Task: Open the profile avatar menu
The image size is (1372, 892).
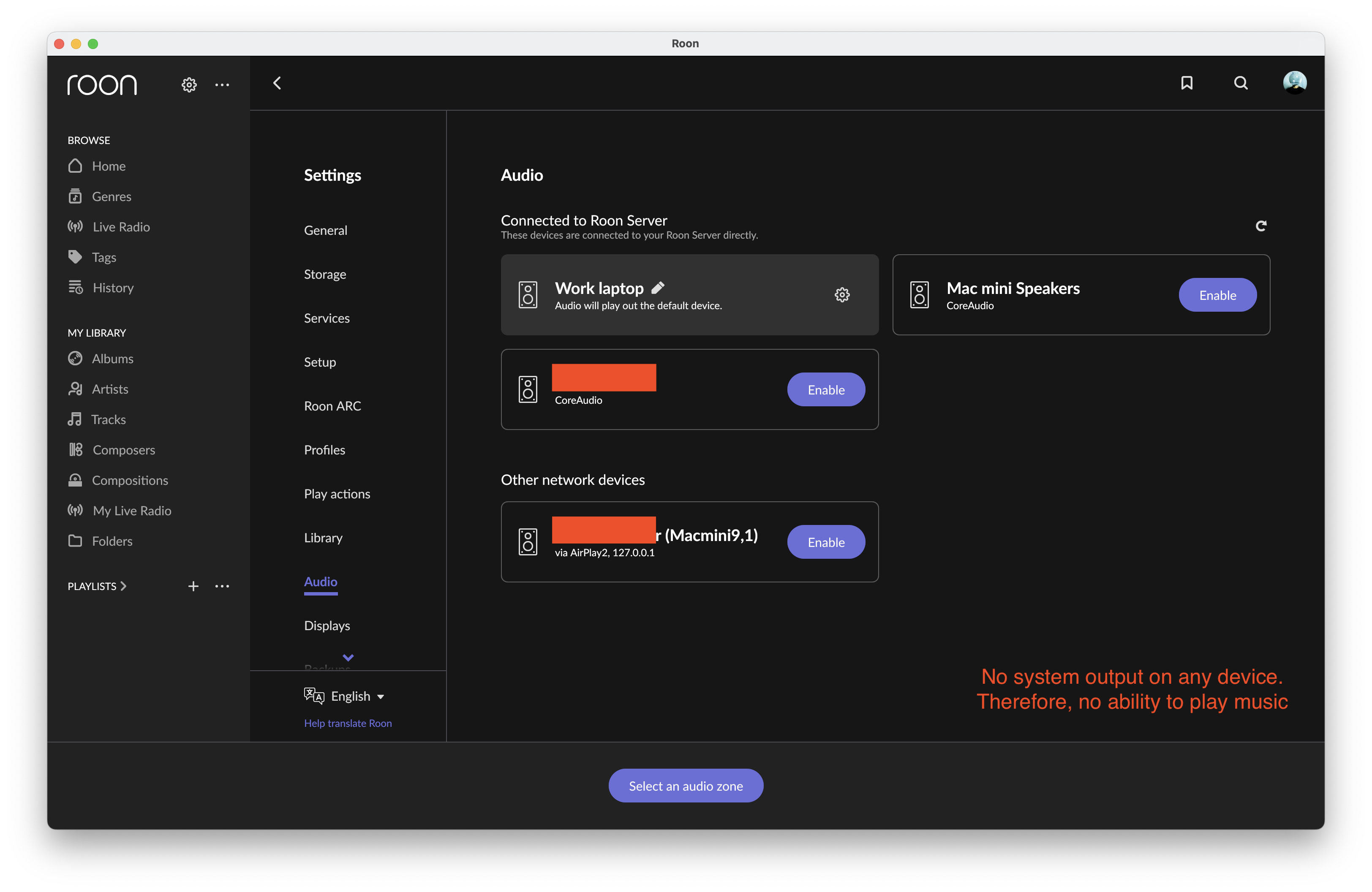Action: (1295, 82)
